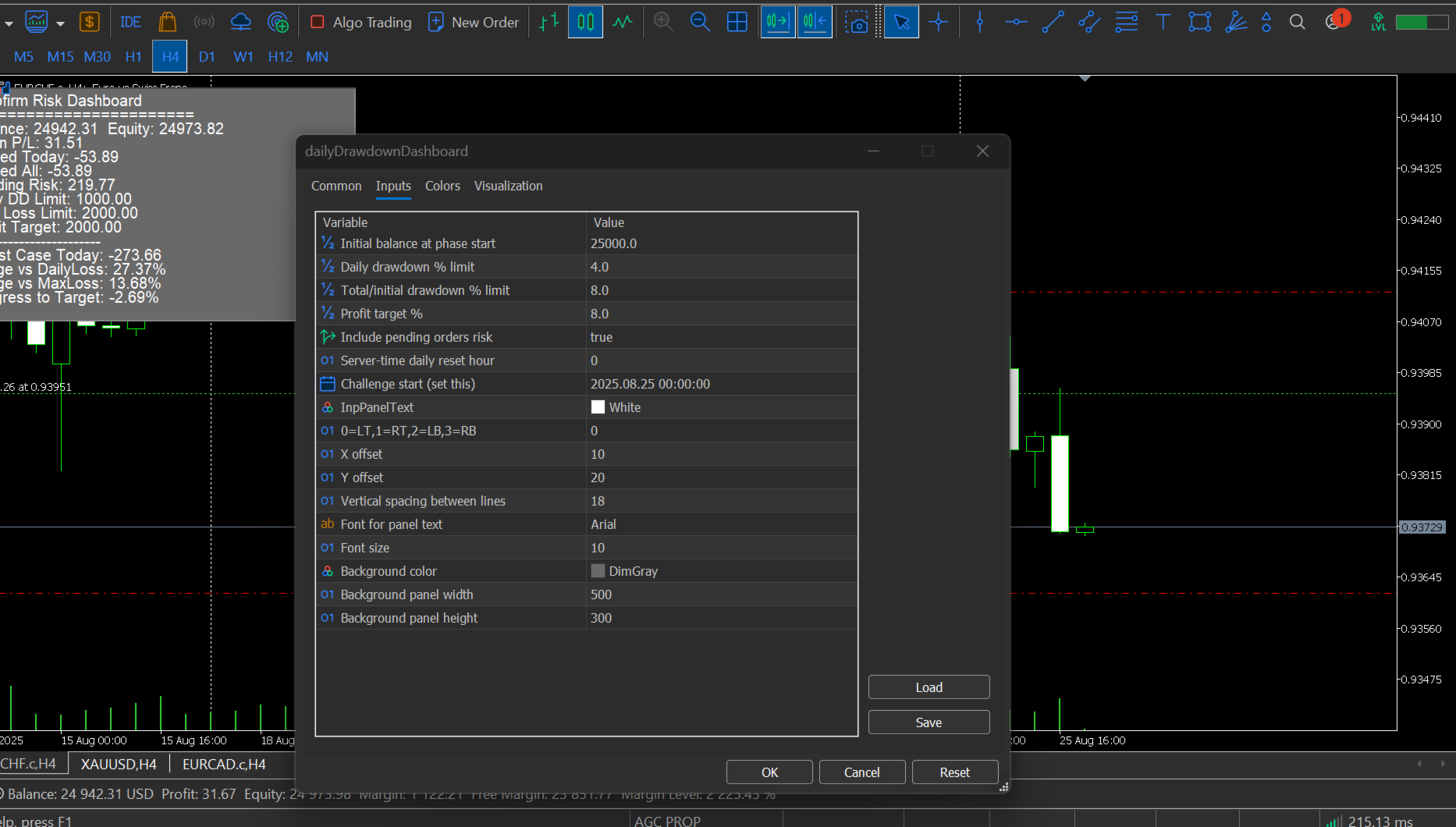Close the dailyDrawdownDashboard dialog

(982, 151)
